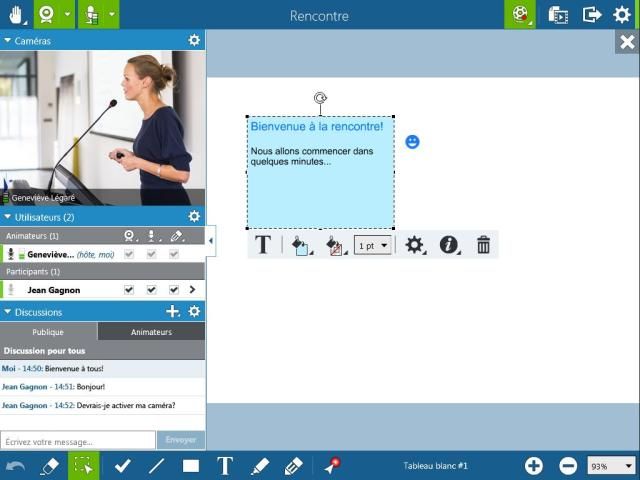The image size is (640, 480).
Task: Leave the meeting with the exit icon
Action: point(592,15)
